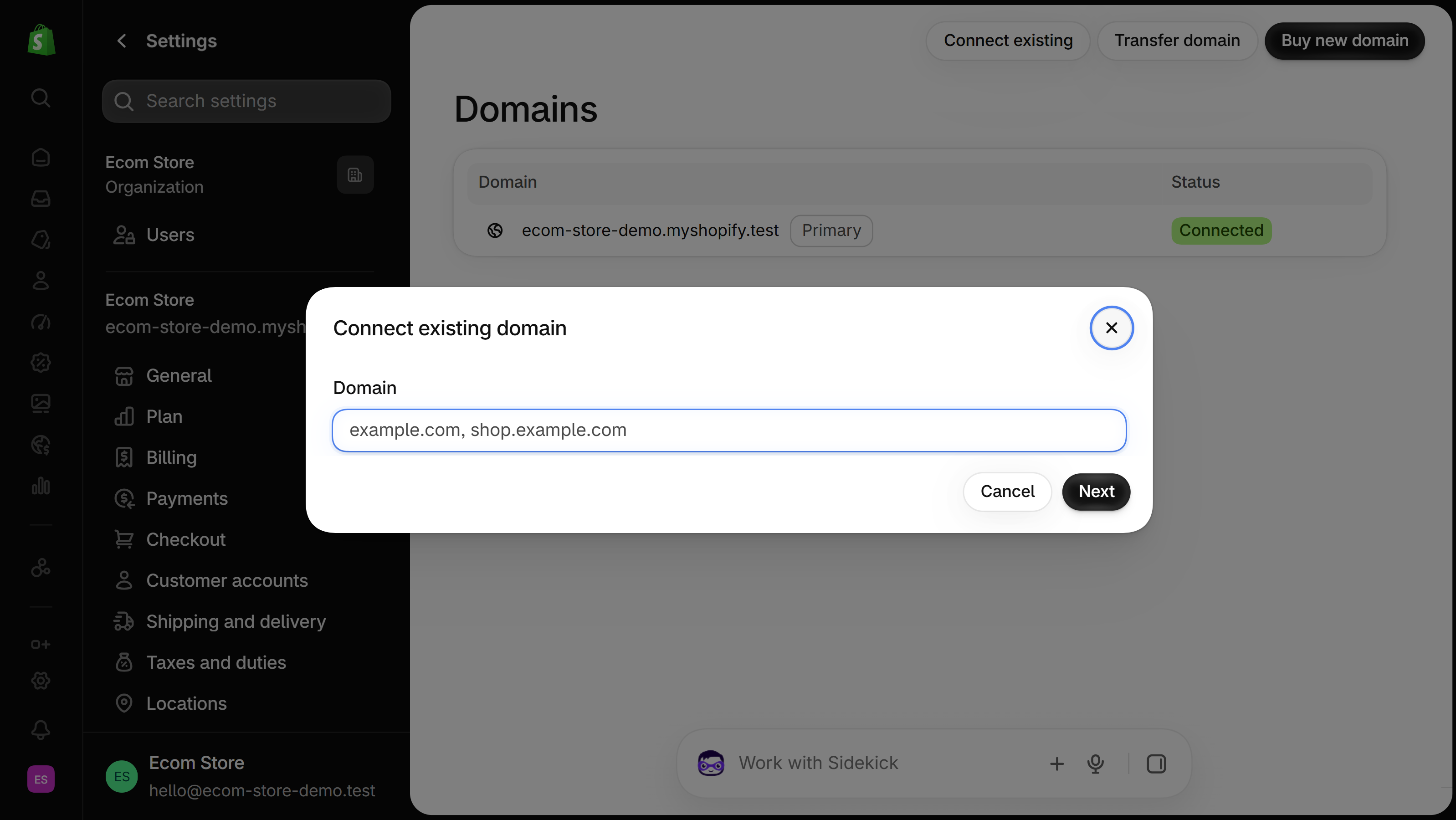The image size is (1456, 820).
Task: Go back using the Settings arrow
Action: pos(121,41)
